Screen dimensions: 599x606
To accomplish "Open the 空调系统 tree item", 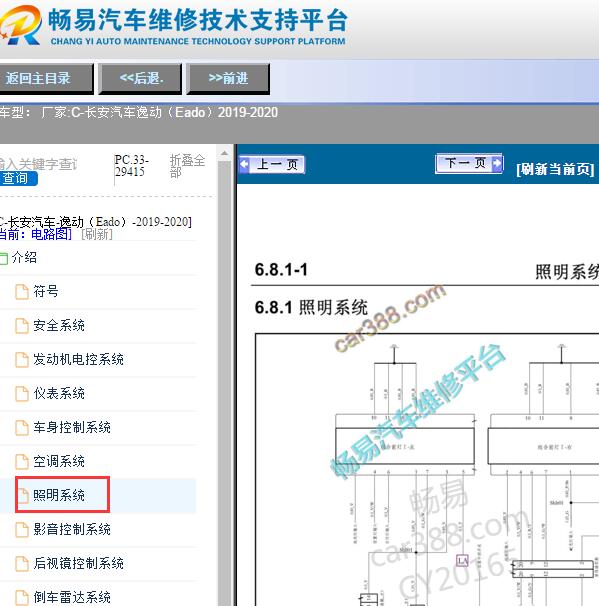I will [x=59, y=461].
